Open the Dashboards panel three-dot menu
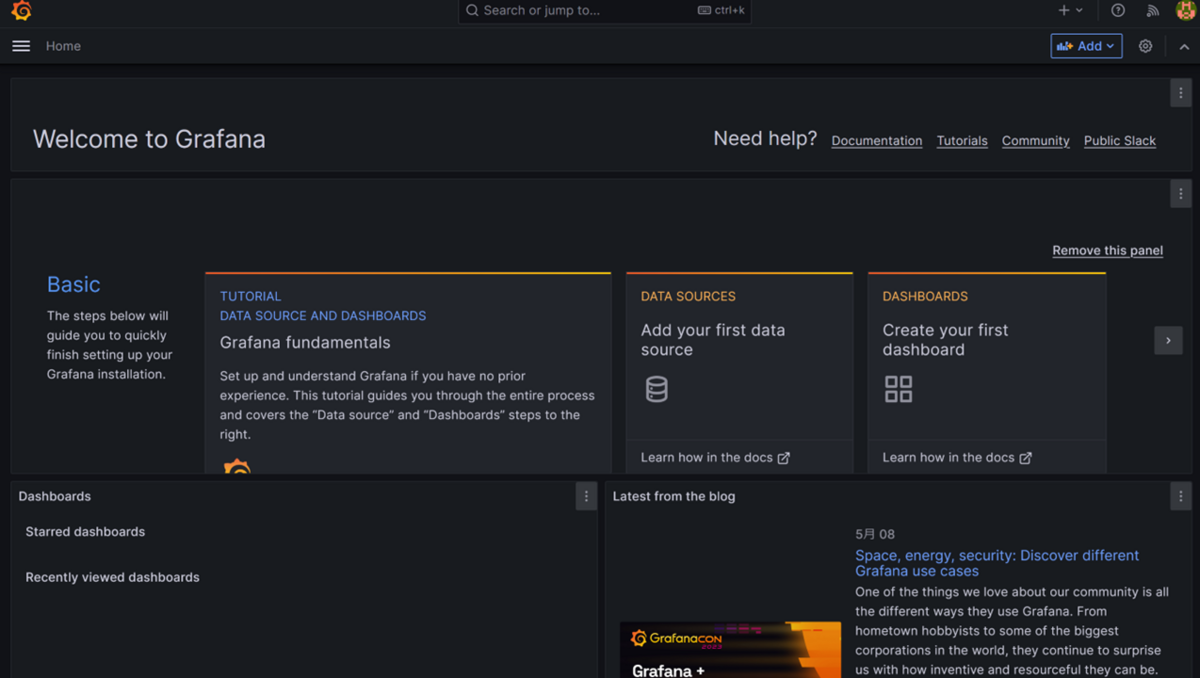 586,496
